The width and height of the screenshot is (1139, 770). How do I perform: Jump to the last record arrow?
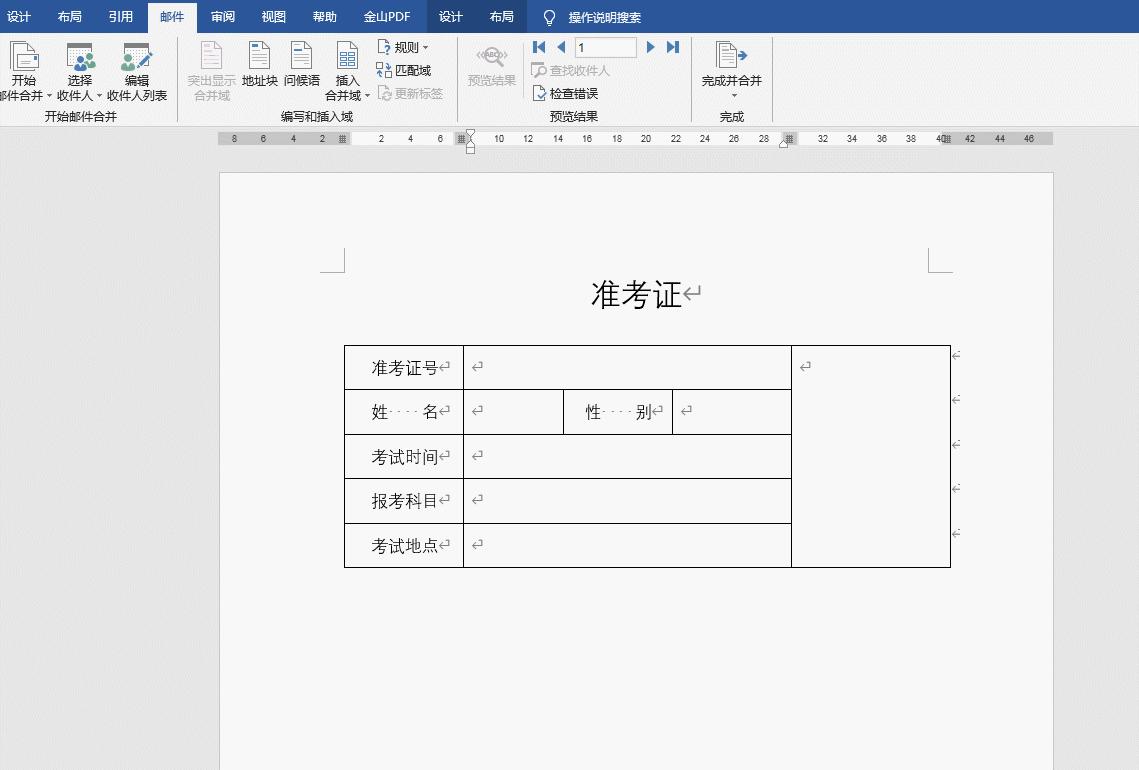pos(672,46)
